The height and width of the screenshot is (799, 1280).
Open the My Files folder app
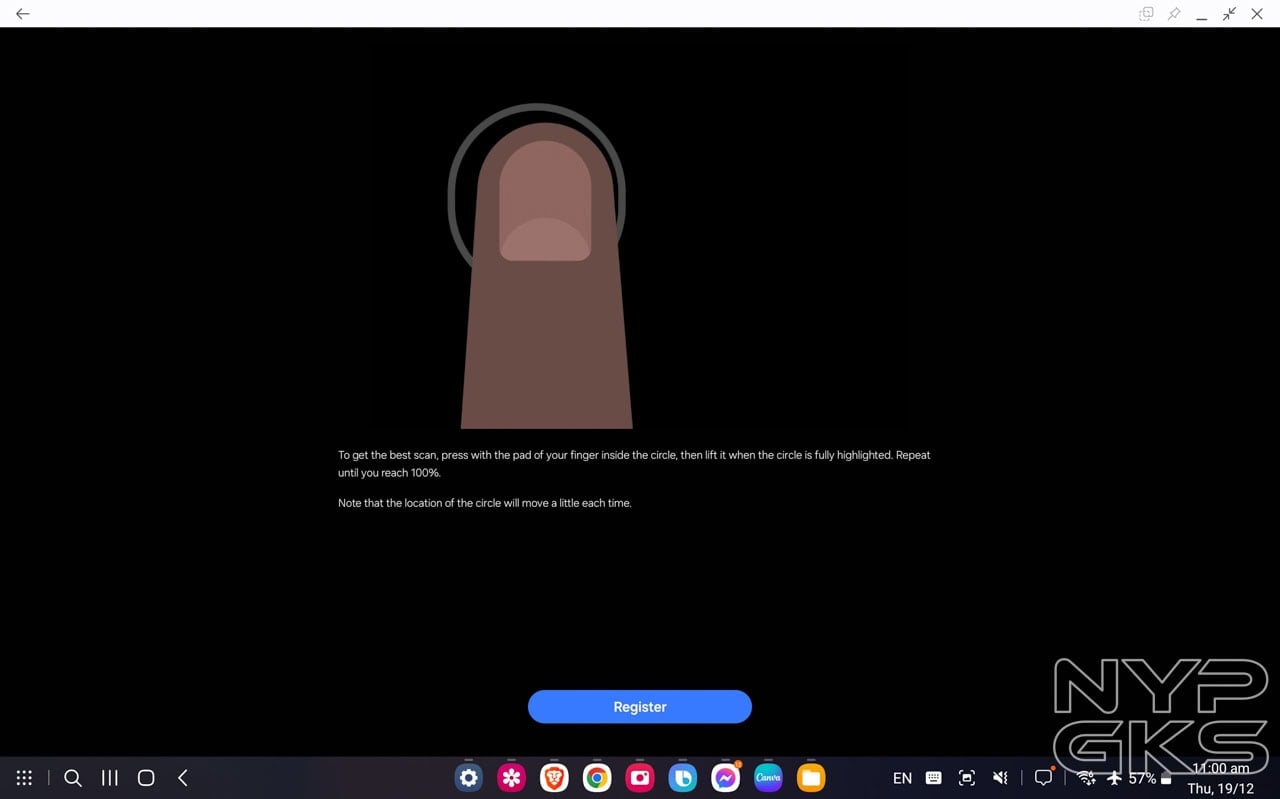[811, 778]
